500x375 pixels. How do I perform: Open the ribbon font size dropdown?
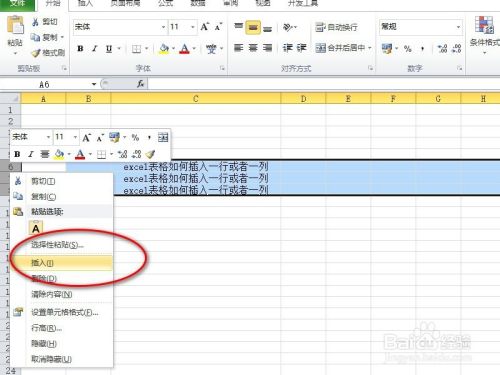[x=193, y=27]
